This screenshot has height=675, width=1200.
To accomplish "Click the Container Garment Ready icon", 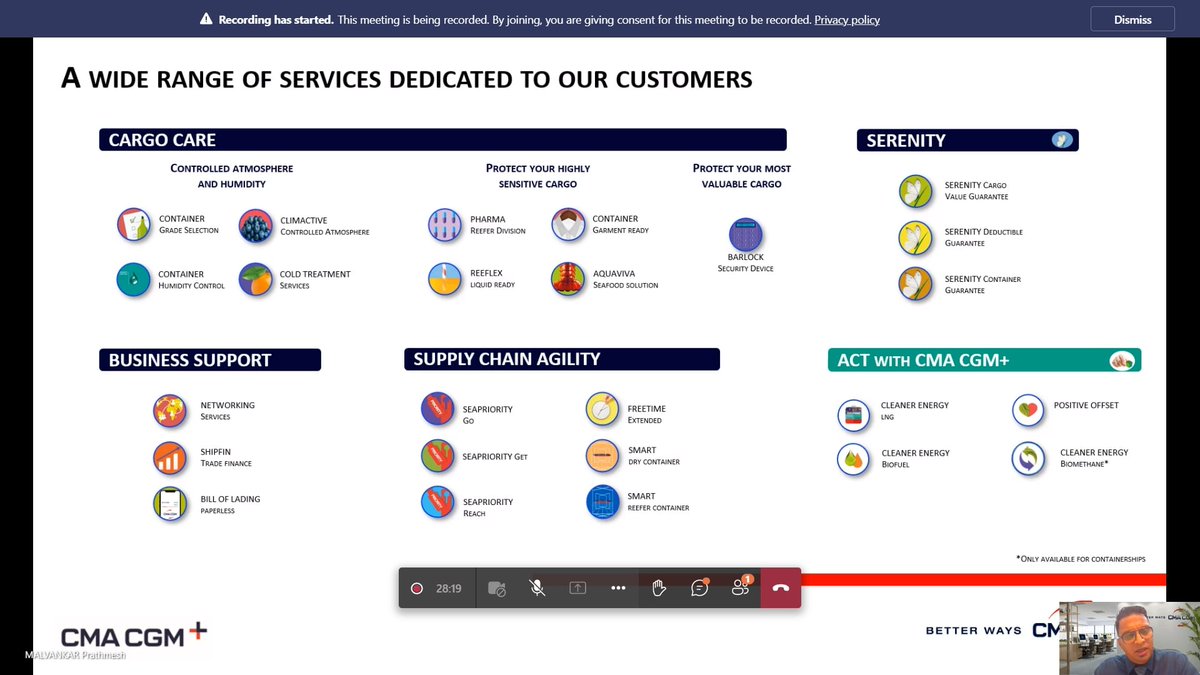I will tap(568, 225).
